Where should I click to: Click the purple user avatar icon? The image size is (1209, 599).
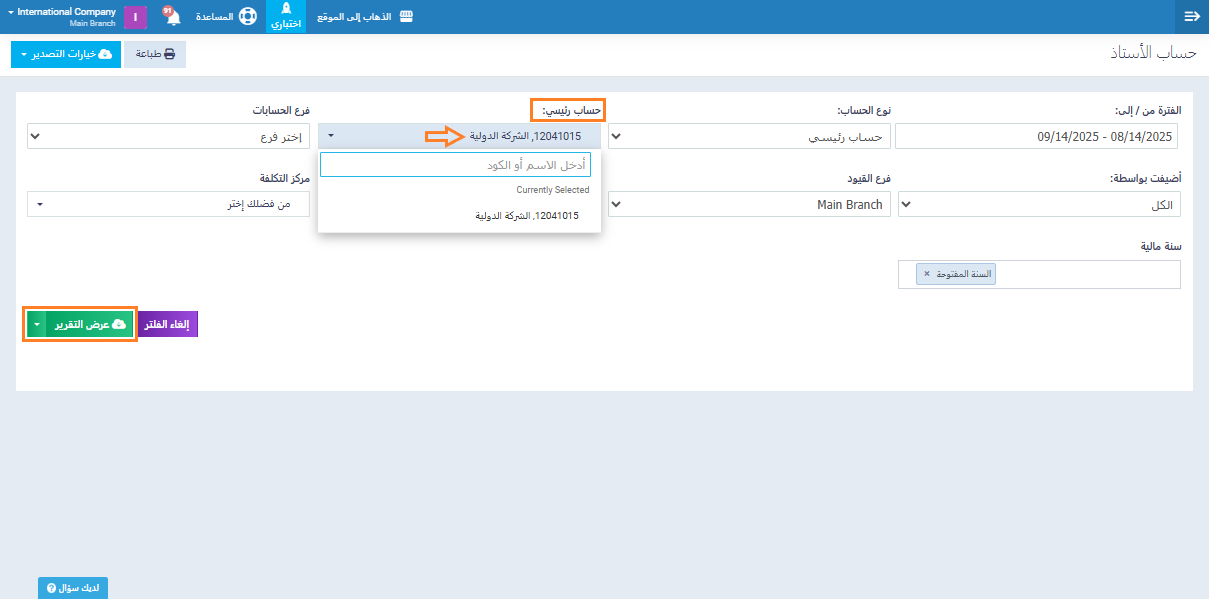click(135, 17)
